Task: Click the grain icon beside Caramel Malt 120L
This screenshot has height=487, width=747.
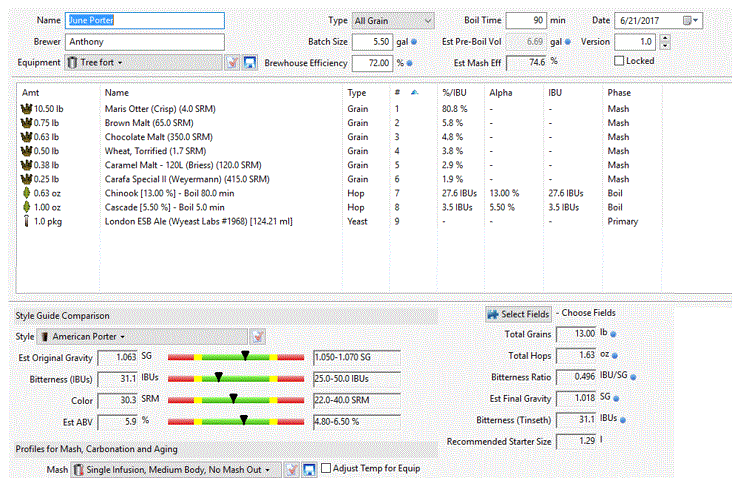Action: point(26,165)
